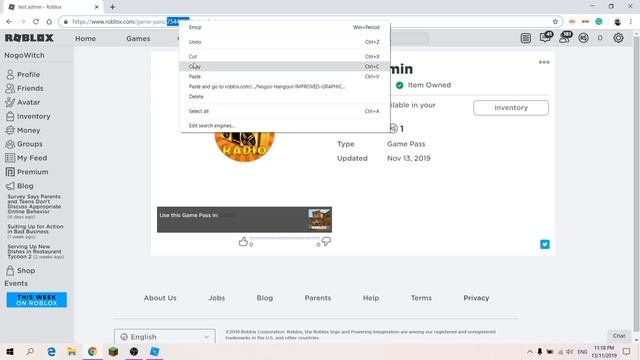Open the My Feed sidebar icon
Screen dimensions: 640x360
(x=10, y=158)
